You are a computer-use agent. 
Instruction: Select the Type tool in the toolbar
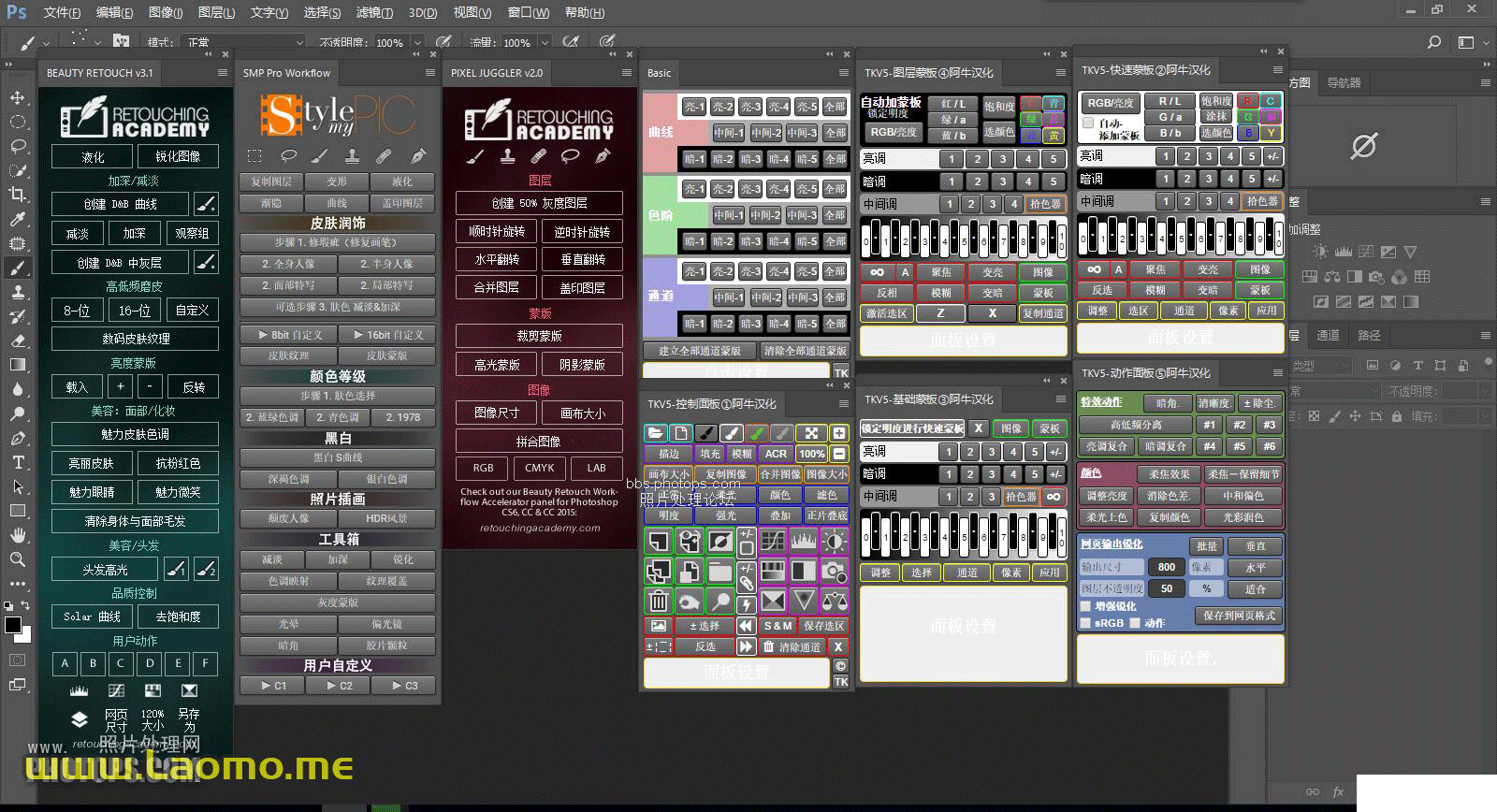point(18,462)
